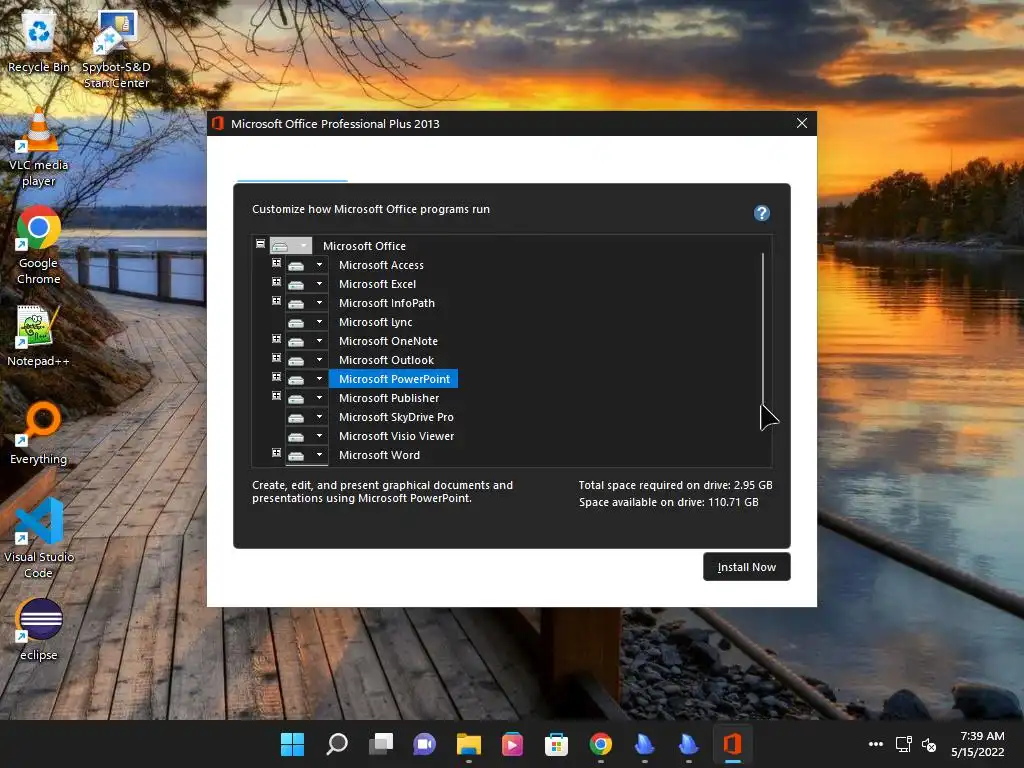Select Microsoft OneNote in the tree
The width and height of the screenshot is (1024, 768).
(389, 341)
